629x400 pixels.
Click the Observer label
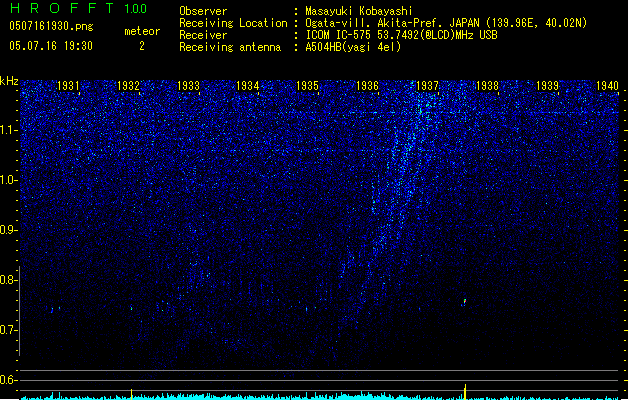pos(203,11)
